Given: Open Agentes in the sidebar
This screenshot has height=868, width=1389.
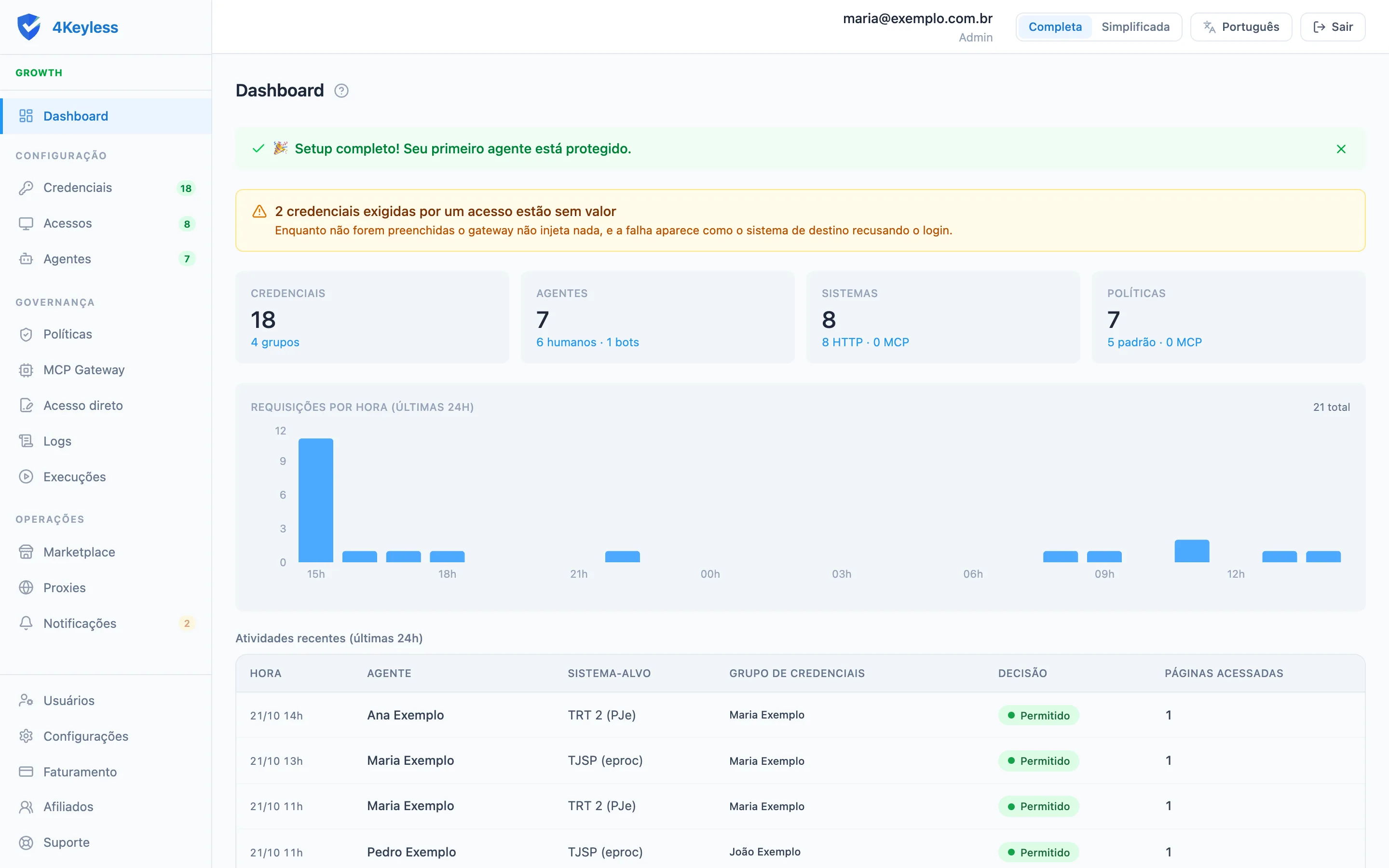Looking at the screenshot, I should point(106,259).
